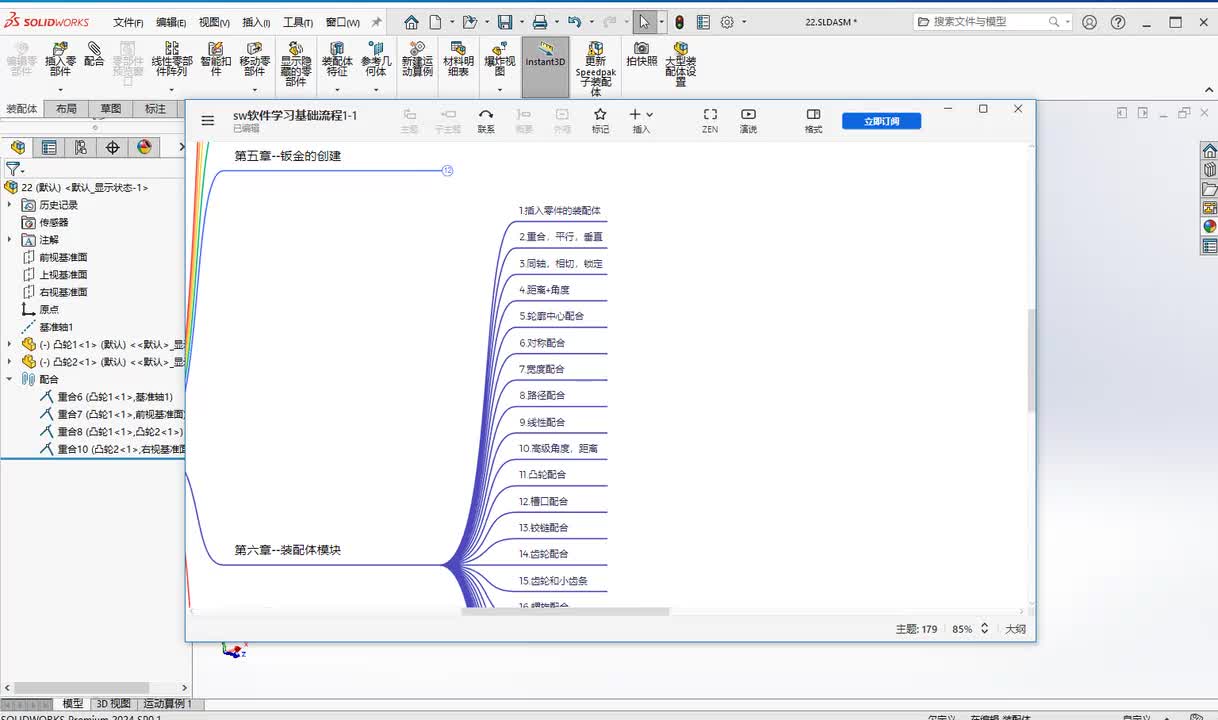Toggle the Instant3D button
This screenshot has height=720, width=1218.
(x=545, y=56)
